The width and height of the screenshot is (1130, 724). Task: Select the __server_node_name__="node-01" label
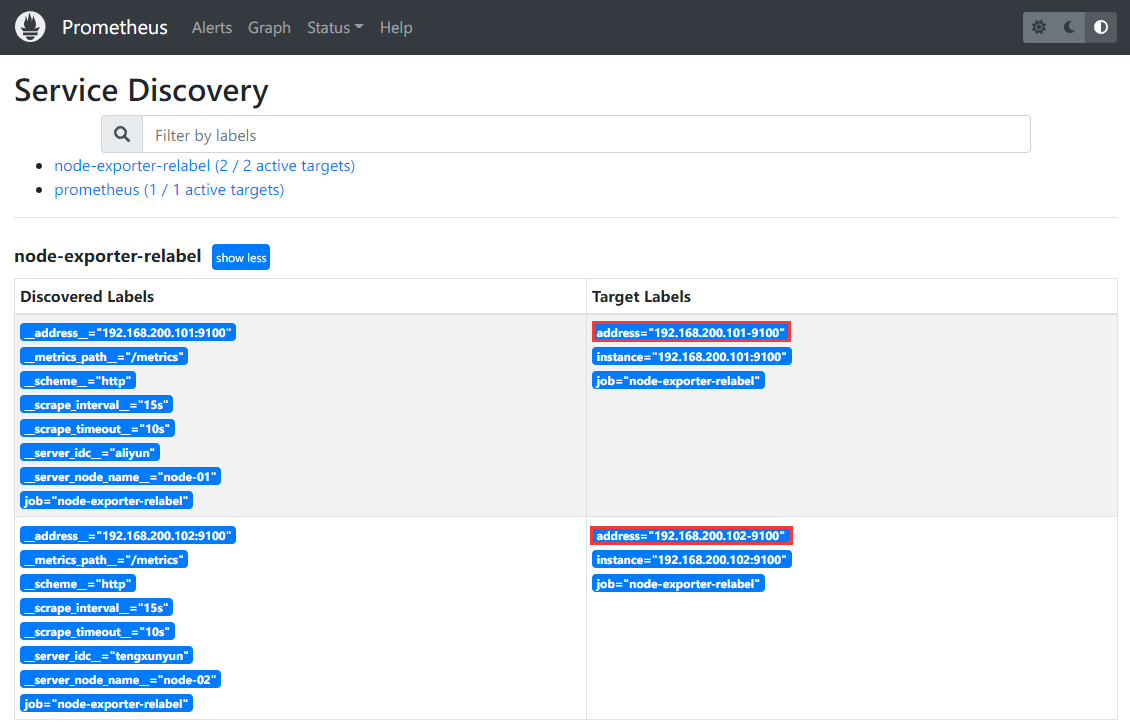(x=120, y=477)
